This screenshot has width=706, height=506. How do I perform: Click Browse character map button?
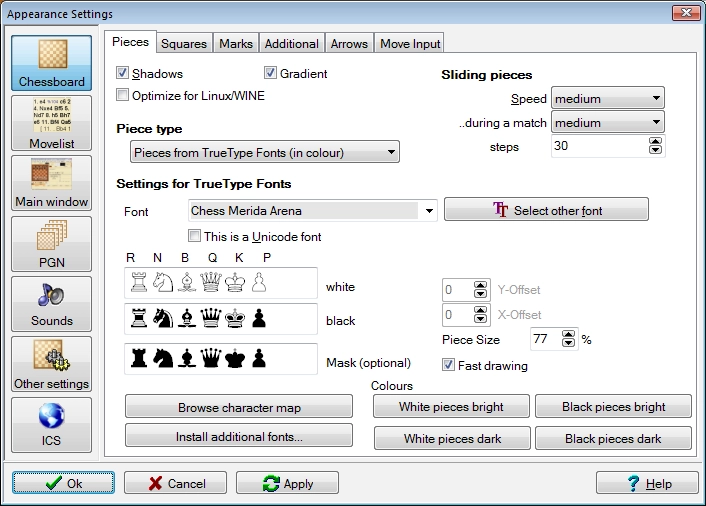coord(239,407)
